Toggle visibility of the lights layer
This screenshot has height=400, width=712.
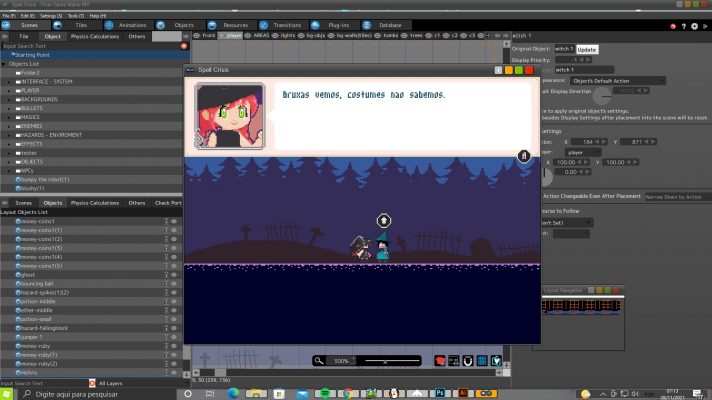275,35
